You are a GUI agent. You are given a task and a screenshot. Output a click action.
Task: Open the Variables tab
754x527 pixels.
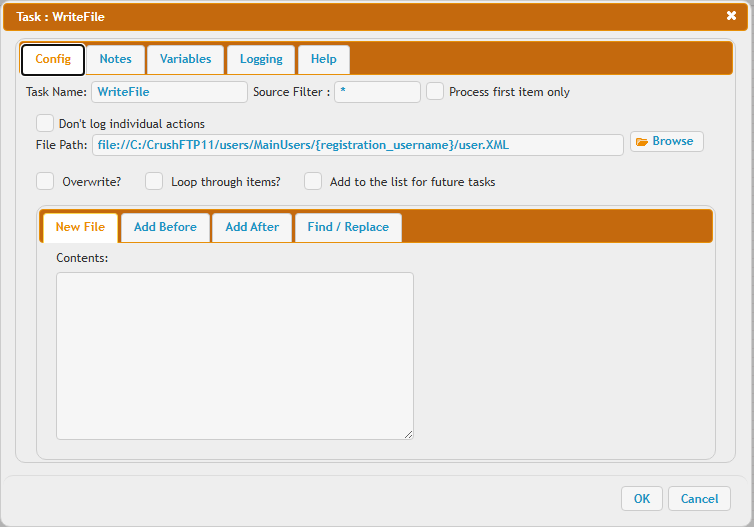(x=185, y=59)
